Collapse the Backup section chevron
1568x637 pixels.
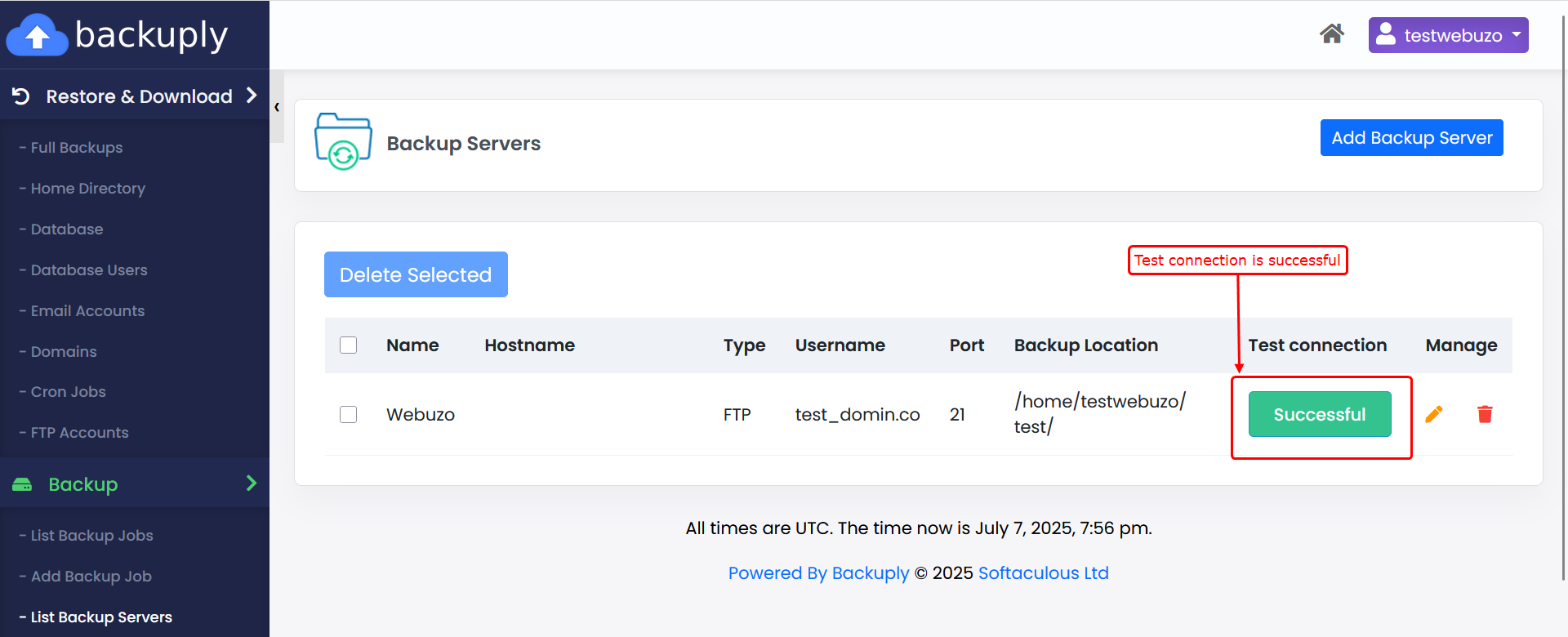[x=252, y=483]
